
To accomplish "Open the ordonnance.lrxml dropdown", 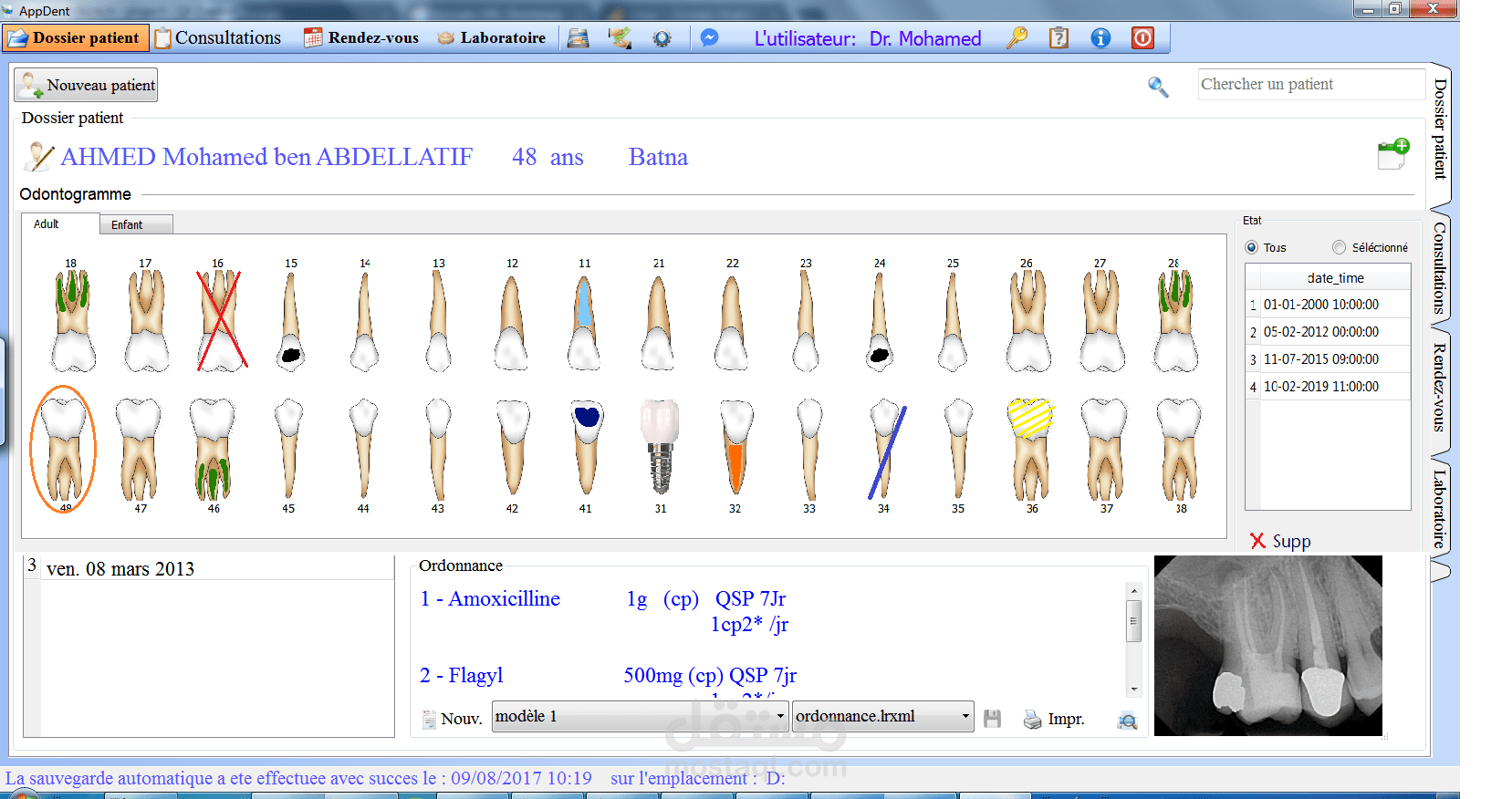I will pos(882,717).
